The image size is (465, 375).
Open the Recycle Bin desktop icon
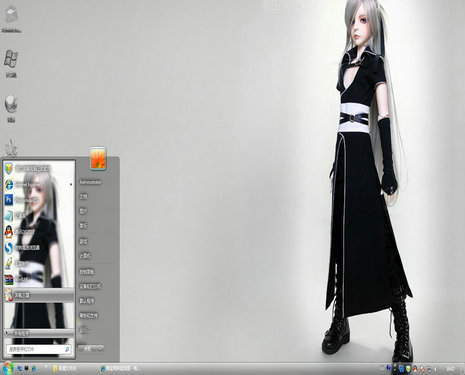tap(11, 19)
